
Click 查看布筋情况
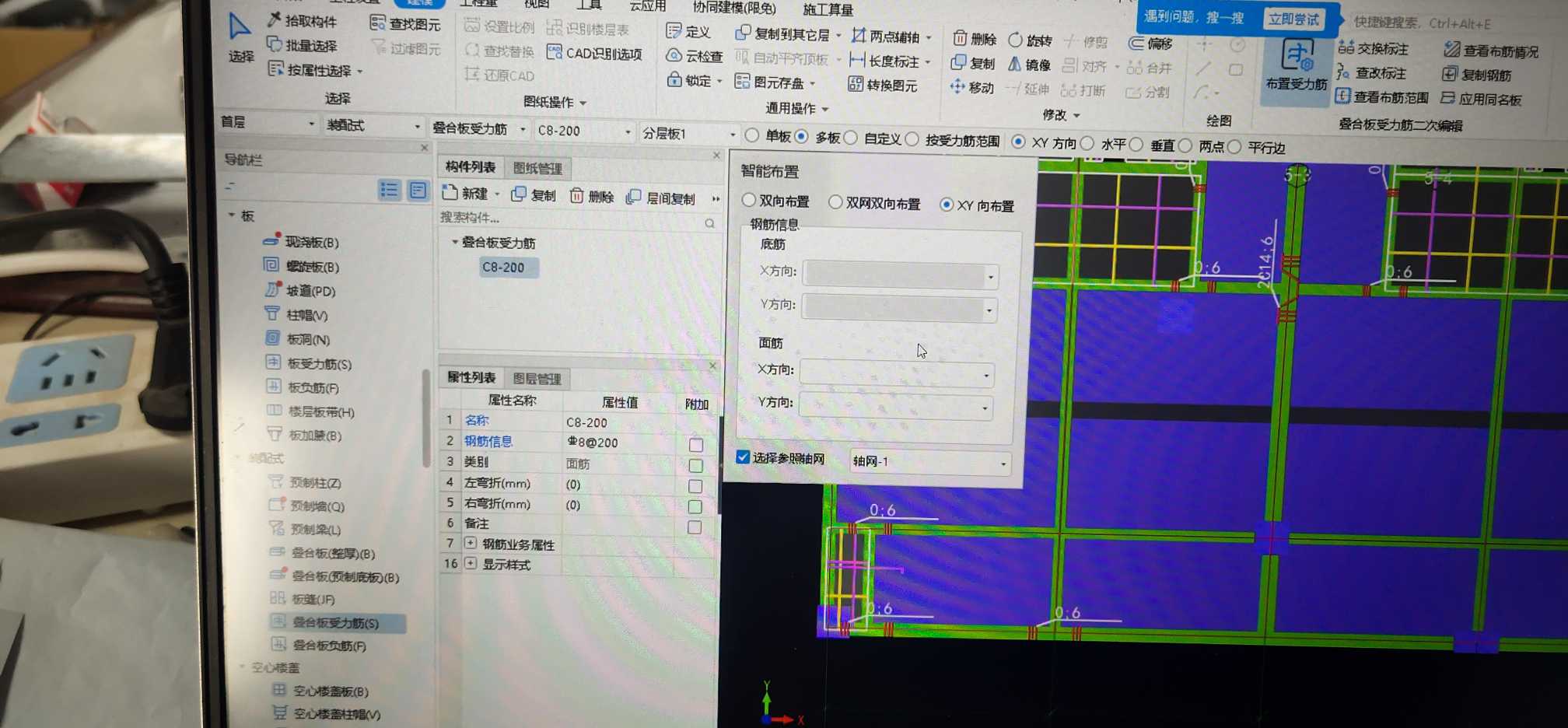click(x=1492, y=51)
